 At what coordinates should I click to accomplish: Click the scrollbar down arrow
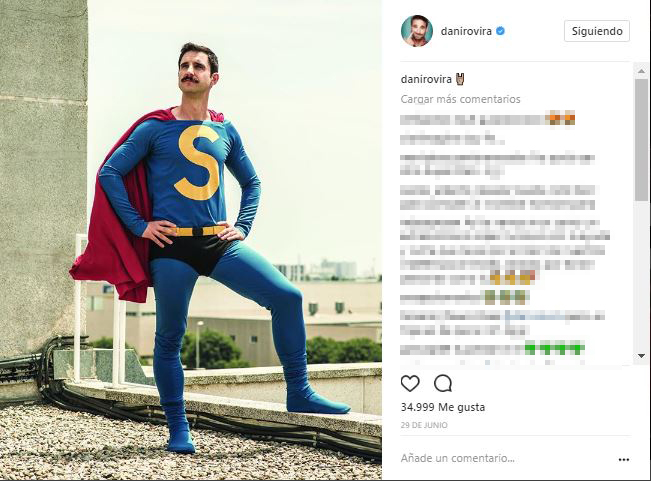(641, 356)
